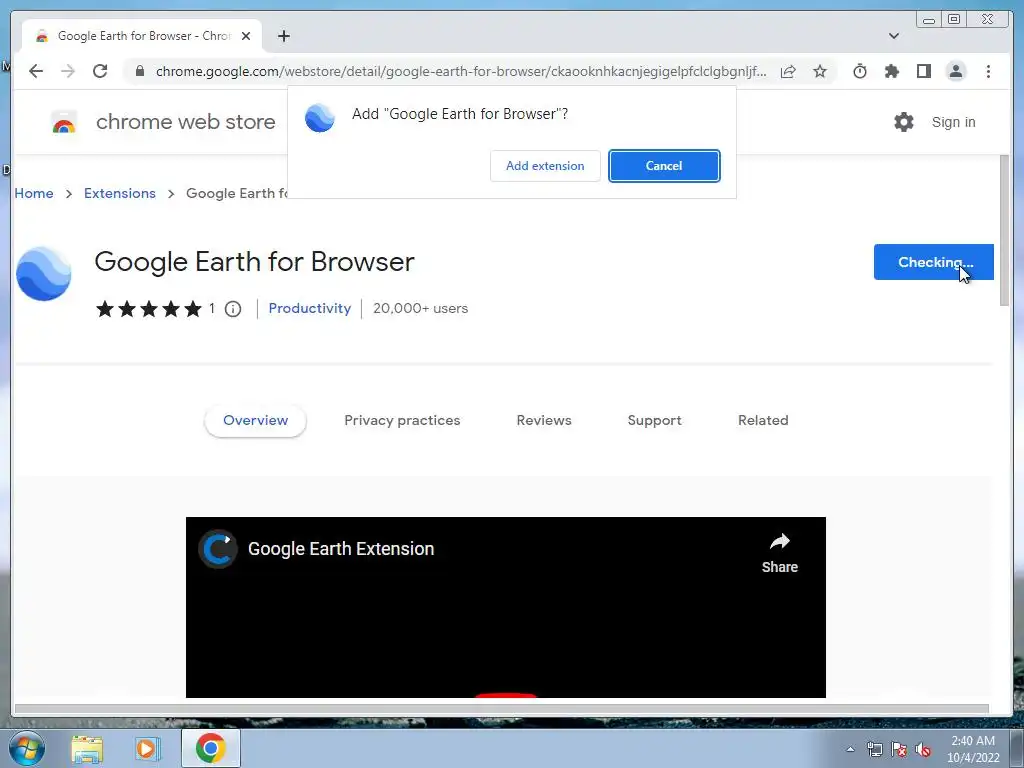Open the stopwatch extension icon
Screen dimensions: 1024x768
tap(860, 71)
